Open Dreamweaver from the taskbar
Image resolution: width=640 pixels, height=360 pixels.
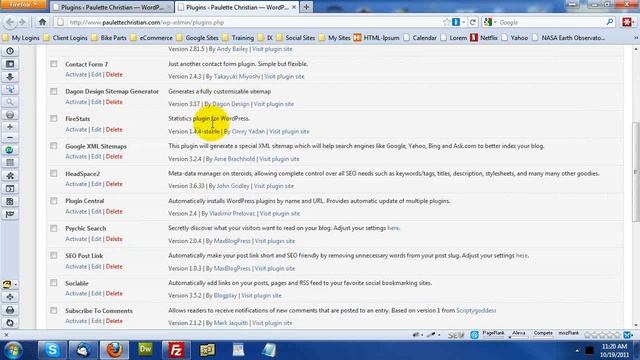point(145,350)
